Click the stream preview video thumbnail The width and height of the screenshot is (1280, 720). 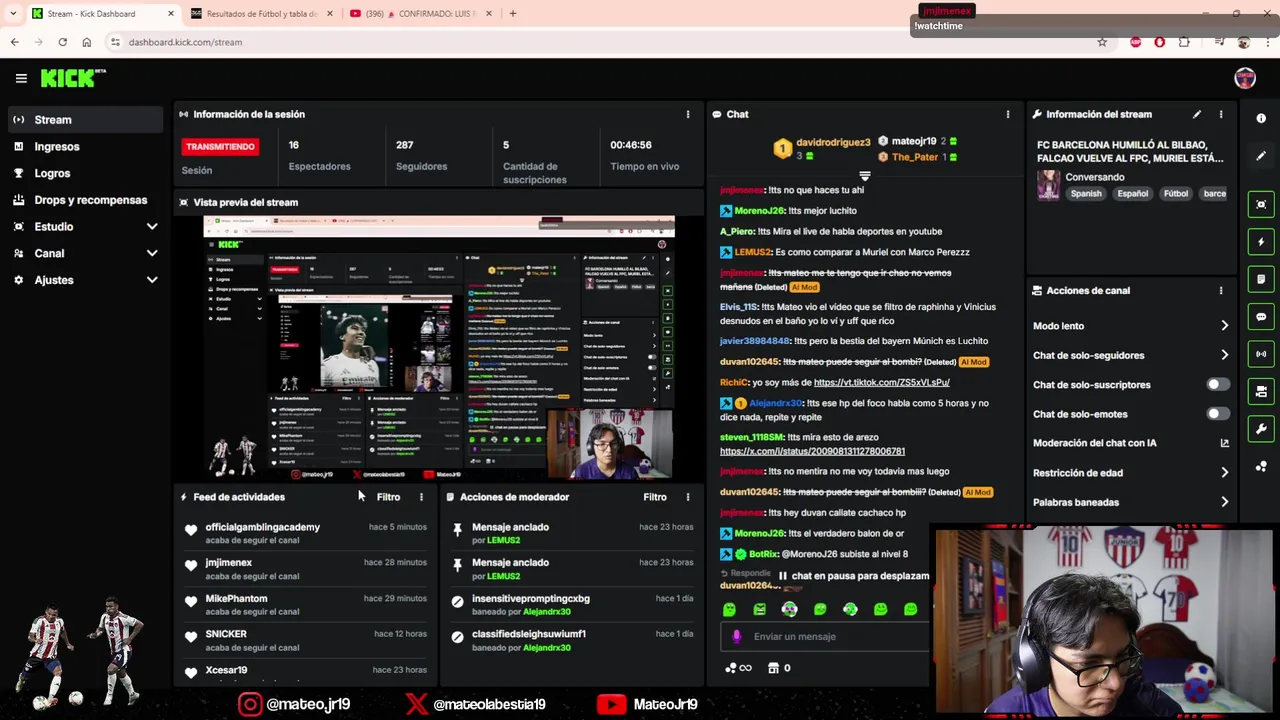tap(439, 348)
